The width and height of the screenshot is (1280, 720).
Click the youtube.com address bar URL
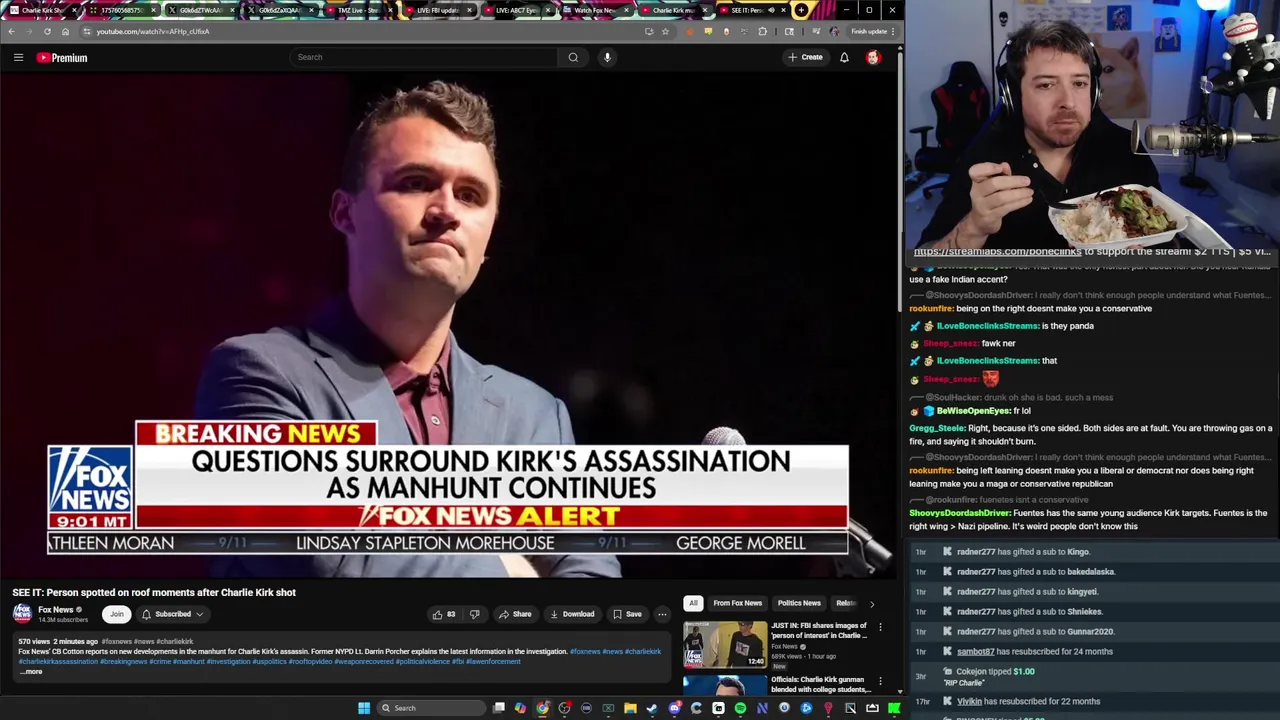click(x=153, y=31)
